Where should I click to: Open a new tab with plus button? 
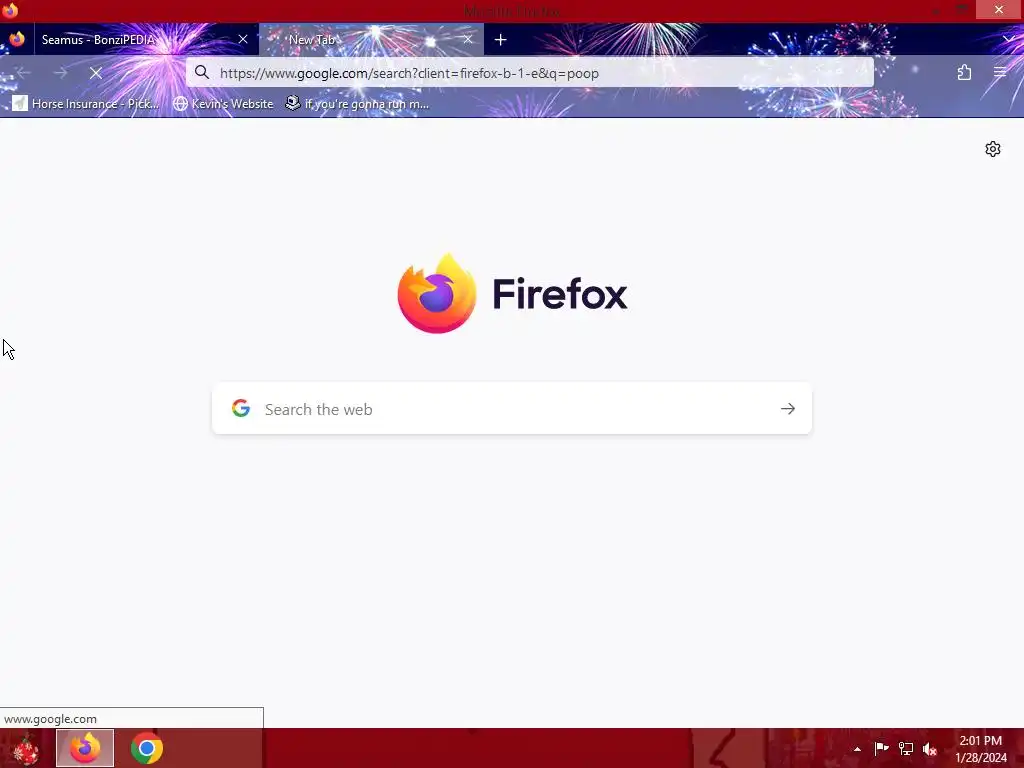[x=500, y=40]
